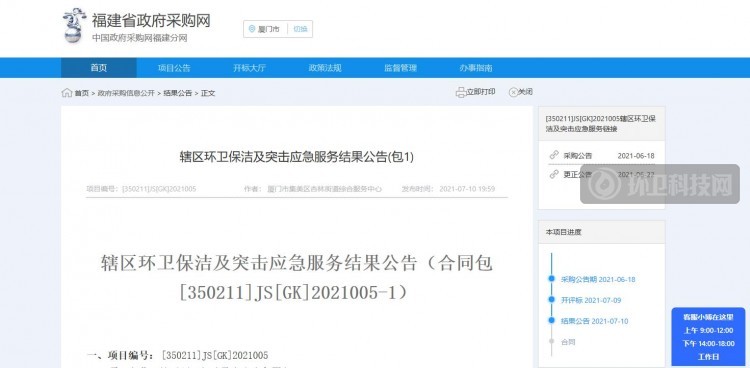Click the 立即打印 text button

pos(481,92)
